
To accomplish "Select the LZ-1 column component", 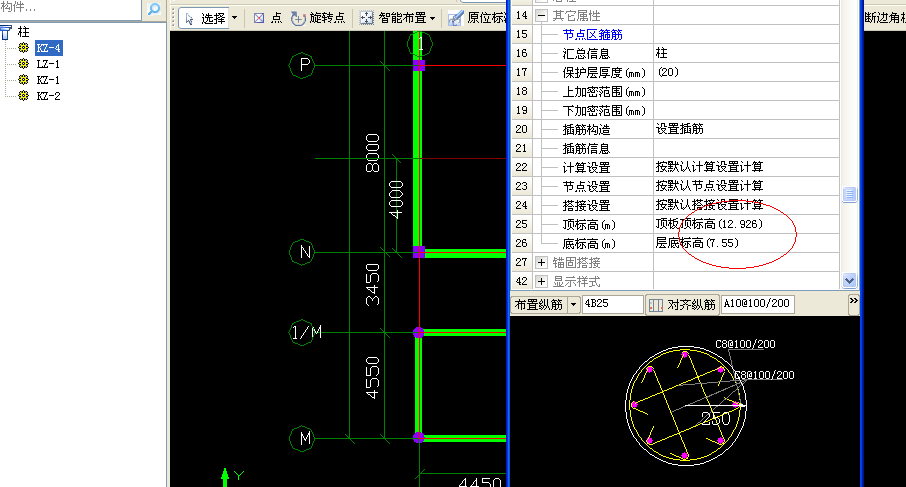I will coord(48,64).
